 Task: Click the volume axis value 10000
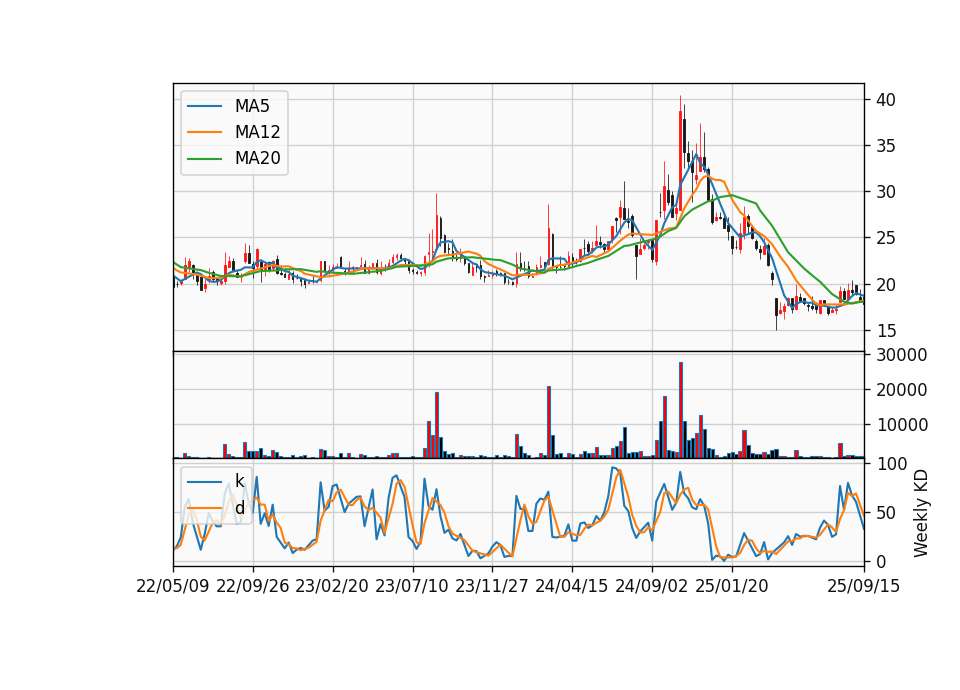pyautogui.click(x=901, y=424)
